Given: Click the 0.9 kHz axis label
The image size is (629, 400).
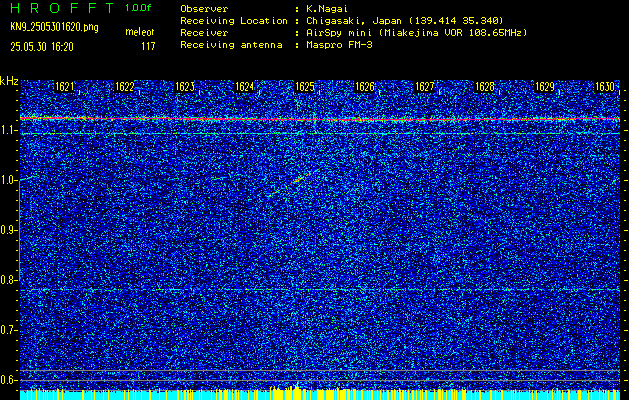Looking at the screenshot, I should [x=8, y=230].
